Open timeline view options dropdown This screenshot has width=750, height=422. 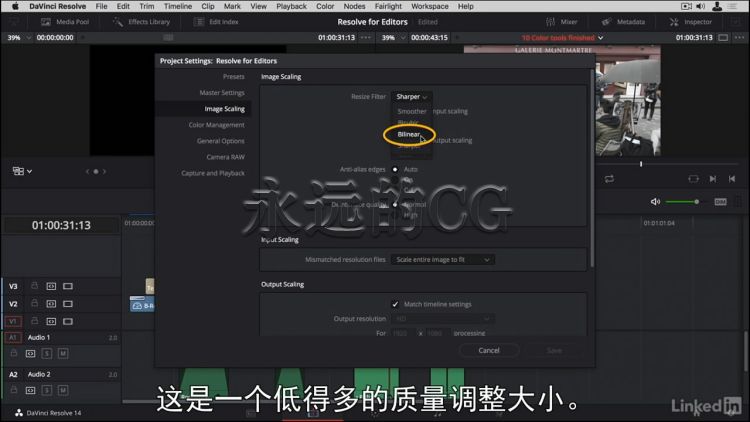coord(22,171)
